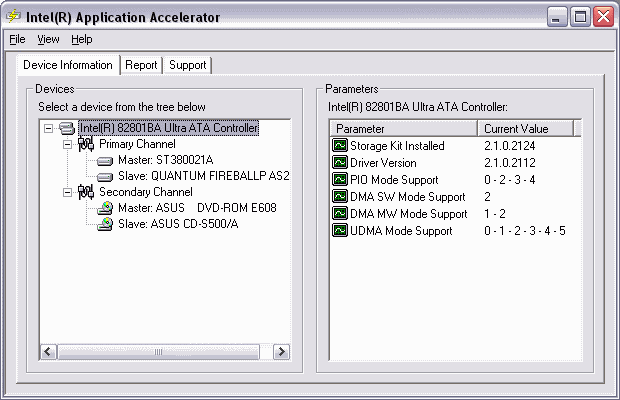
Task: Click the icon next to DMA MW Mode Support
Action: [x=340, y=213]
